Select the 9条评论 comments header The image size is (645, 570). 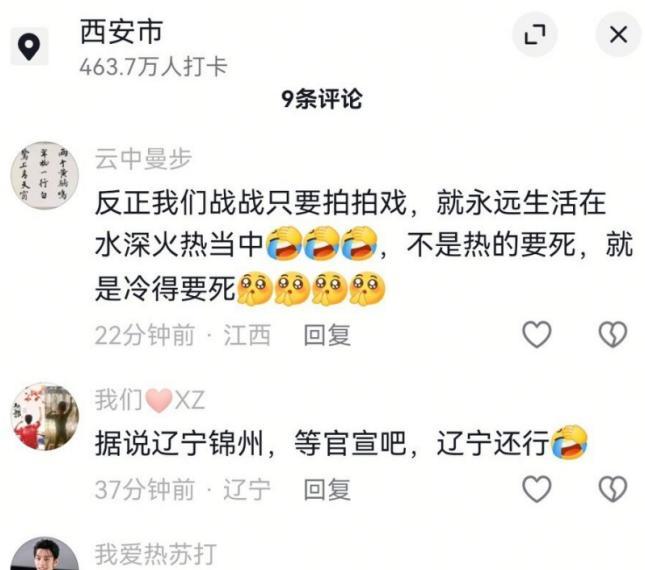(x=322, y=99)
